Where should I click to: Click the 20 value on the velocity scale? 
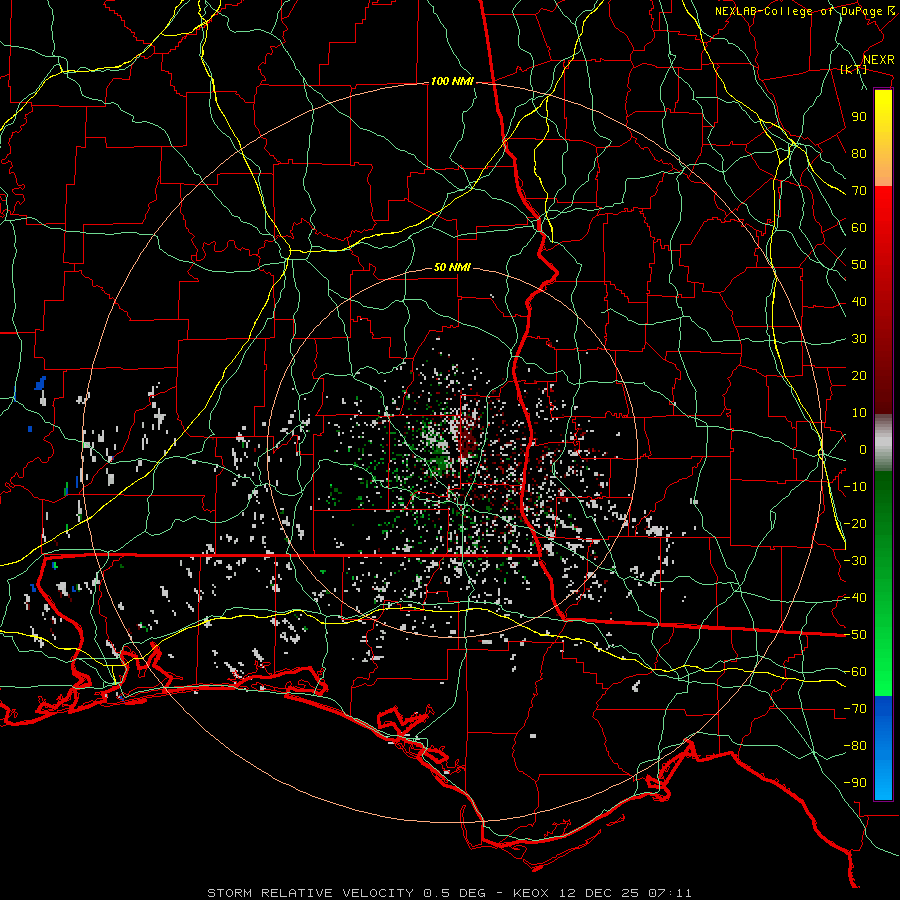click(859, 376)
